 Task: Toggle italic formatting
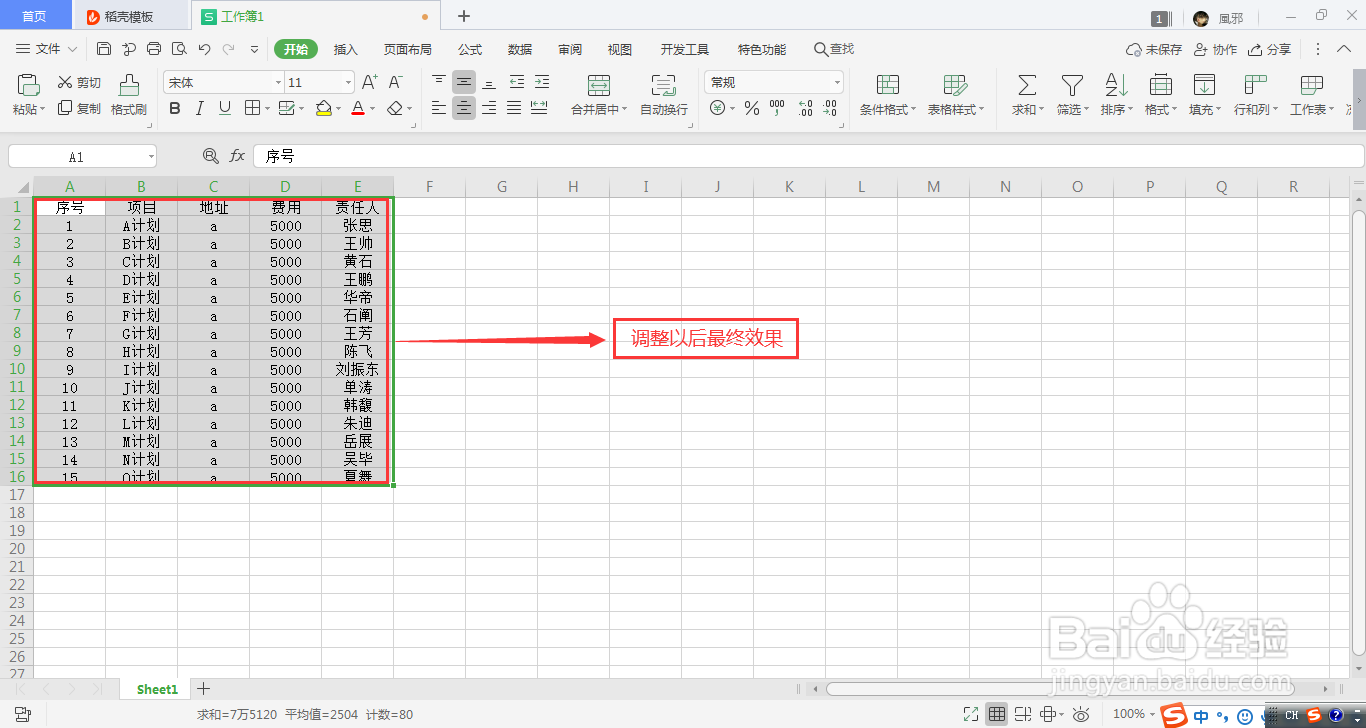199,108
